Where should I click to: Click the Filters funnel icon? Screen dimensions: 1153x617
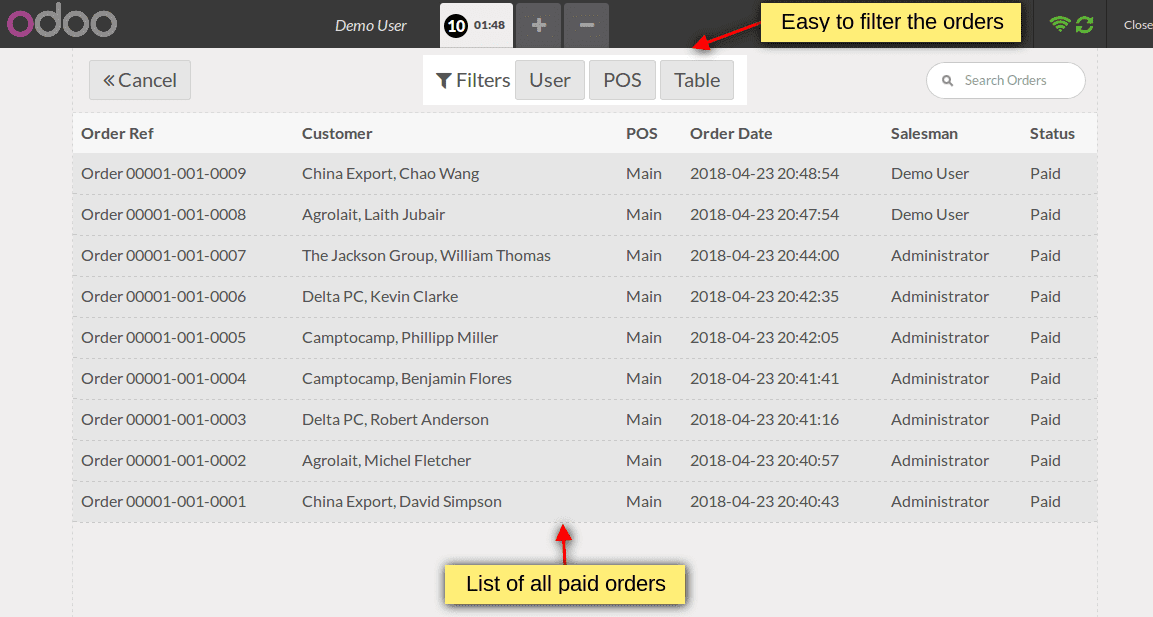pos(443,81)
